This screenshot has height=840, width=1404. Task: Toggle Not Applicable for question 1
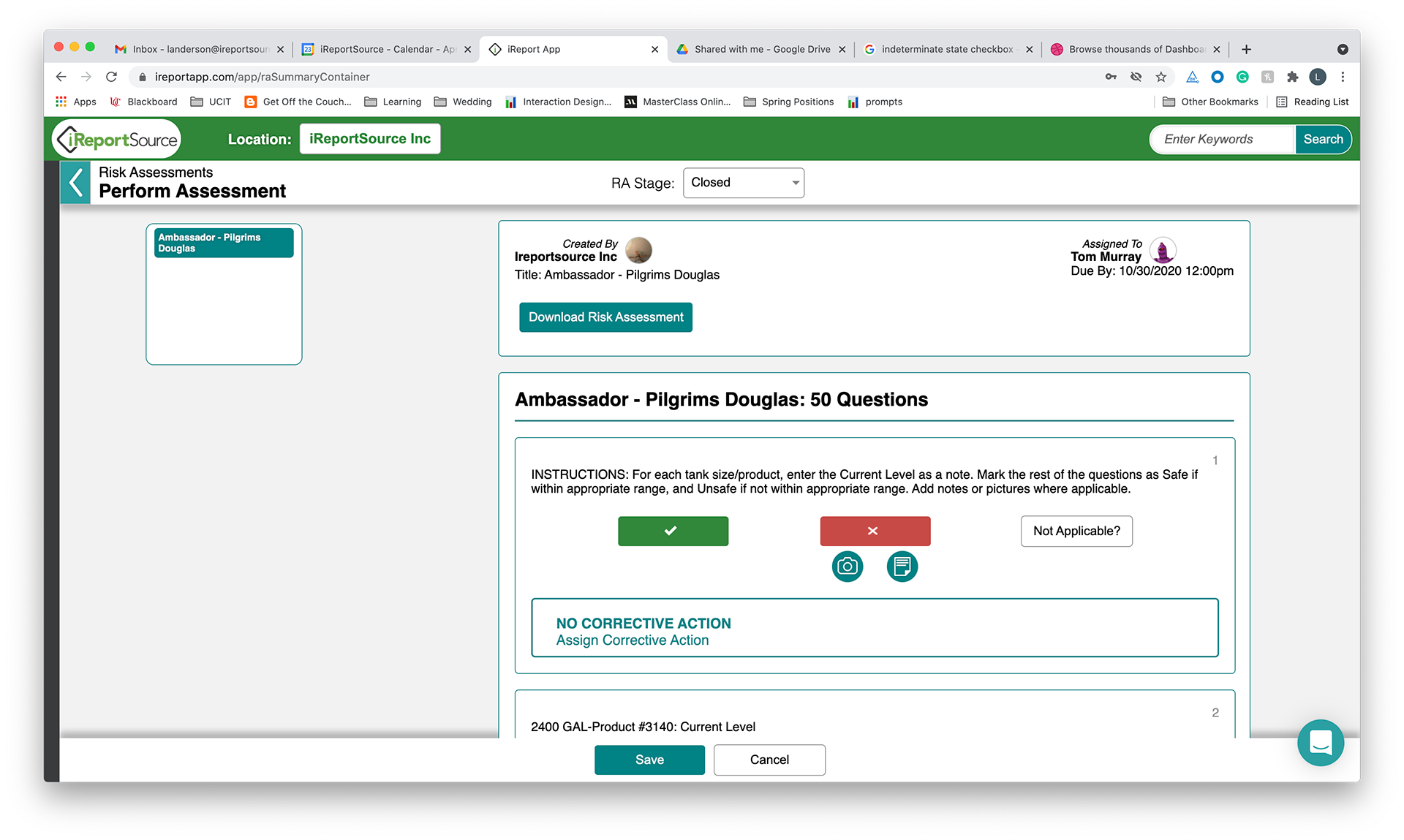coord(1076,531)
